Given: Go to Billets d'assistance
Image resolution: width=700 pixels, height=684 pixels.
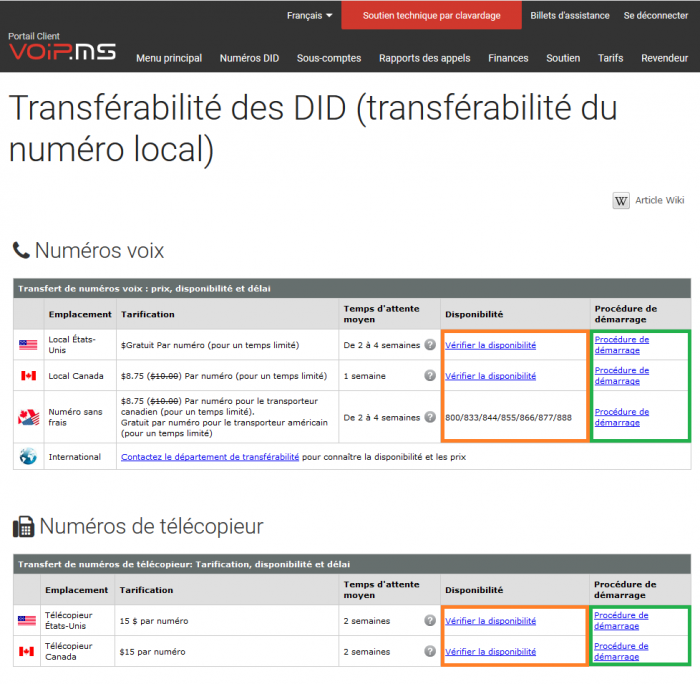Looking at the screenshot, I should click(570, 16).
